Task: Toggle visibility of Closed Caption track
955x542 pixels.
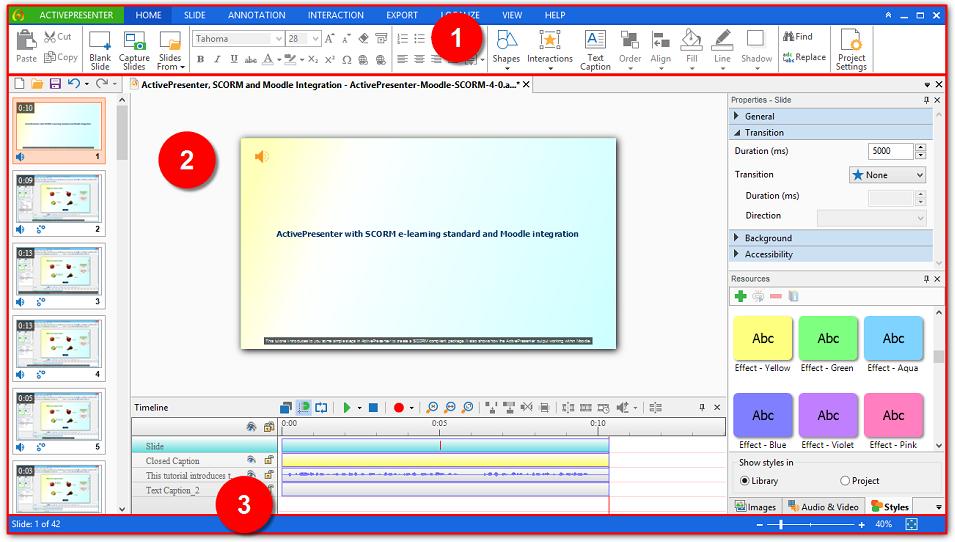Action: 251,460
